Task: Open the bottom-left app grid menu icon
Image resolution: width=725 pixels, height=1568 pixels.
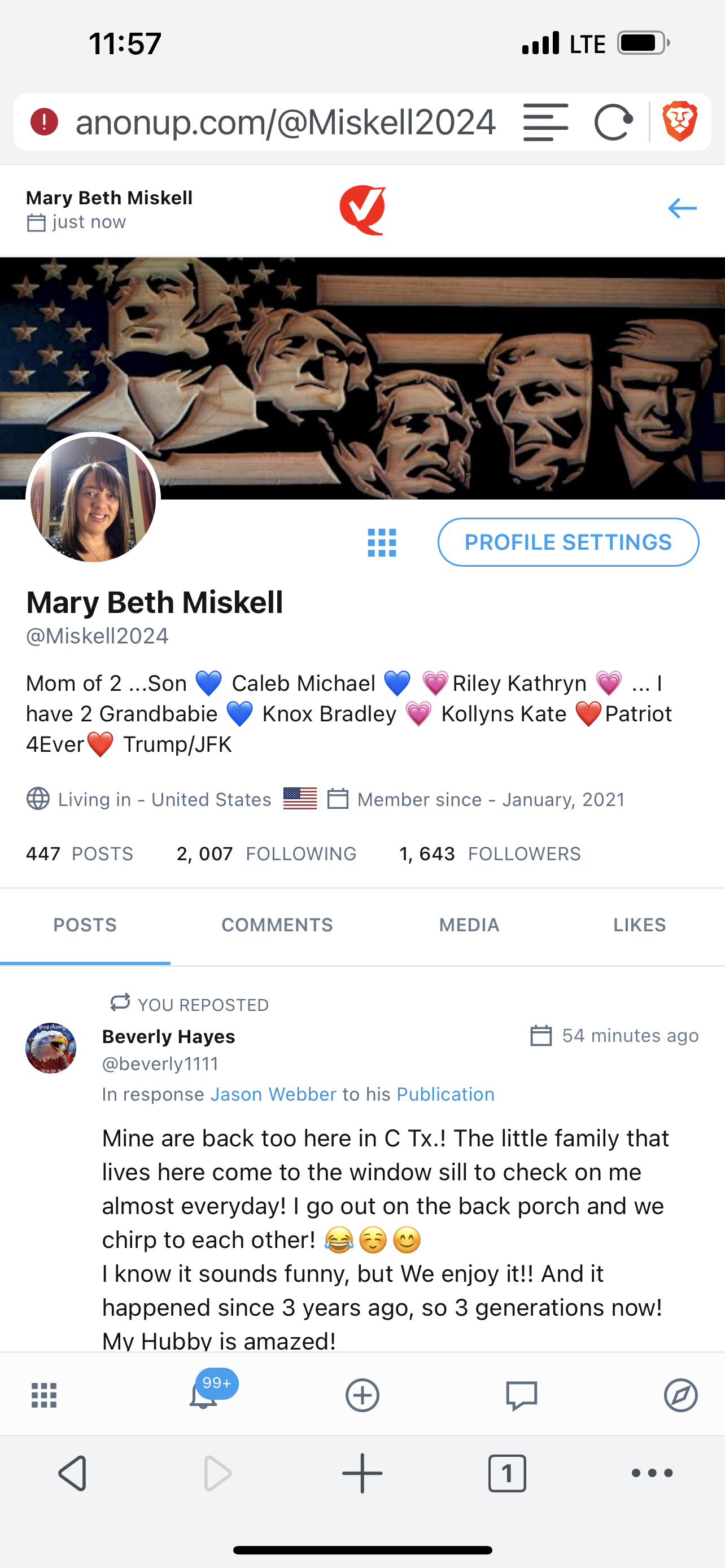Action: point(44,1395)
